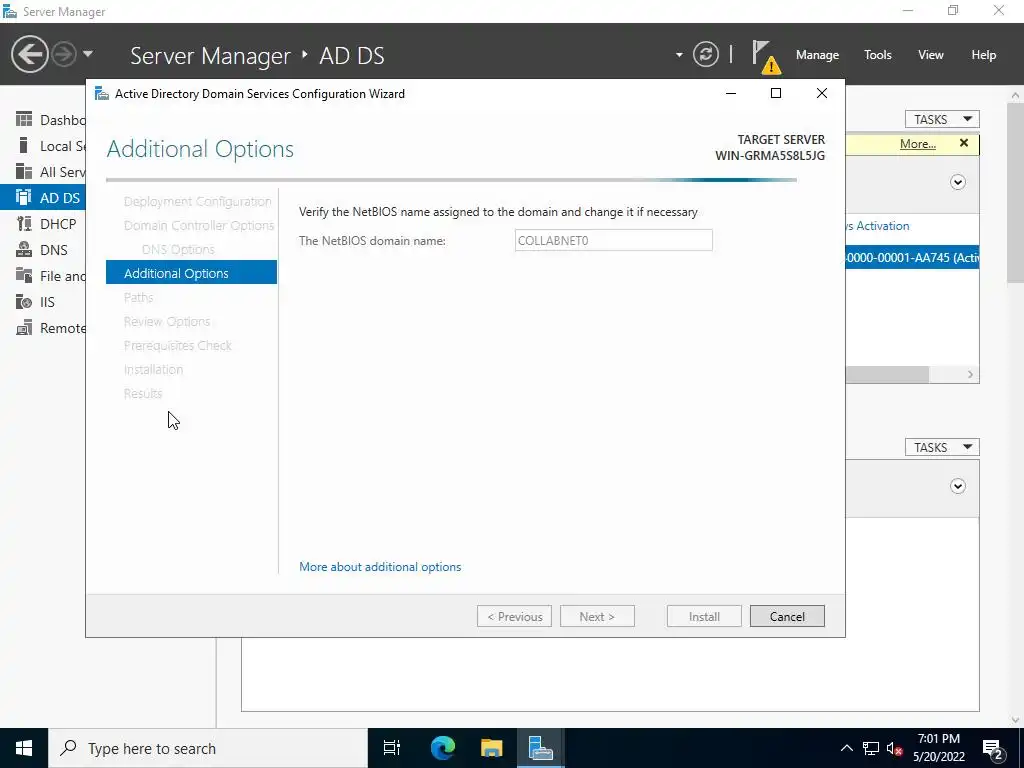Screen dimensions: 1024x768
Task: Open the Help menu
Action: (x=983, y=55)
